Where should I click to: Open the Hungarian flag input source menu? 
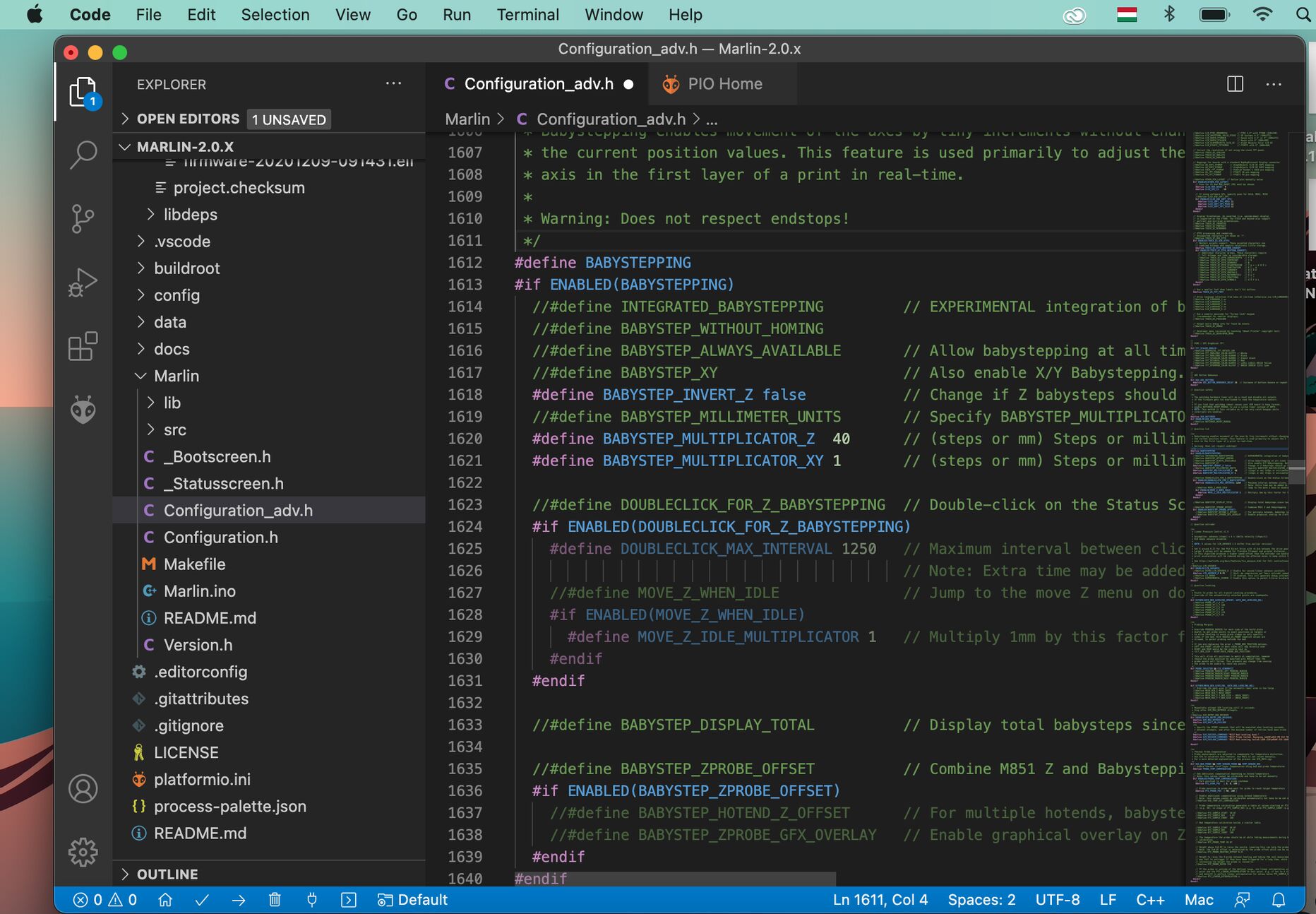[1127, 14]
